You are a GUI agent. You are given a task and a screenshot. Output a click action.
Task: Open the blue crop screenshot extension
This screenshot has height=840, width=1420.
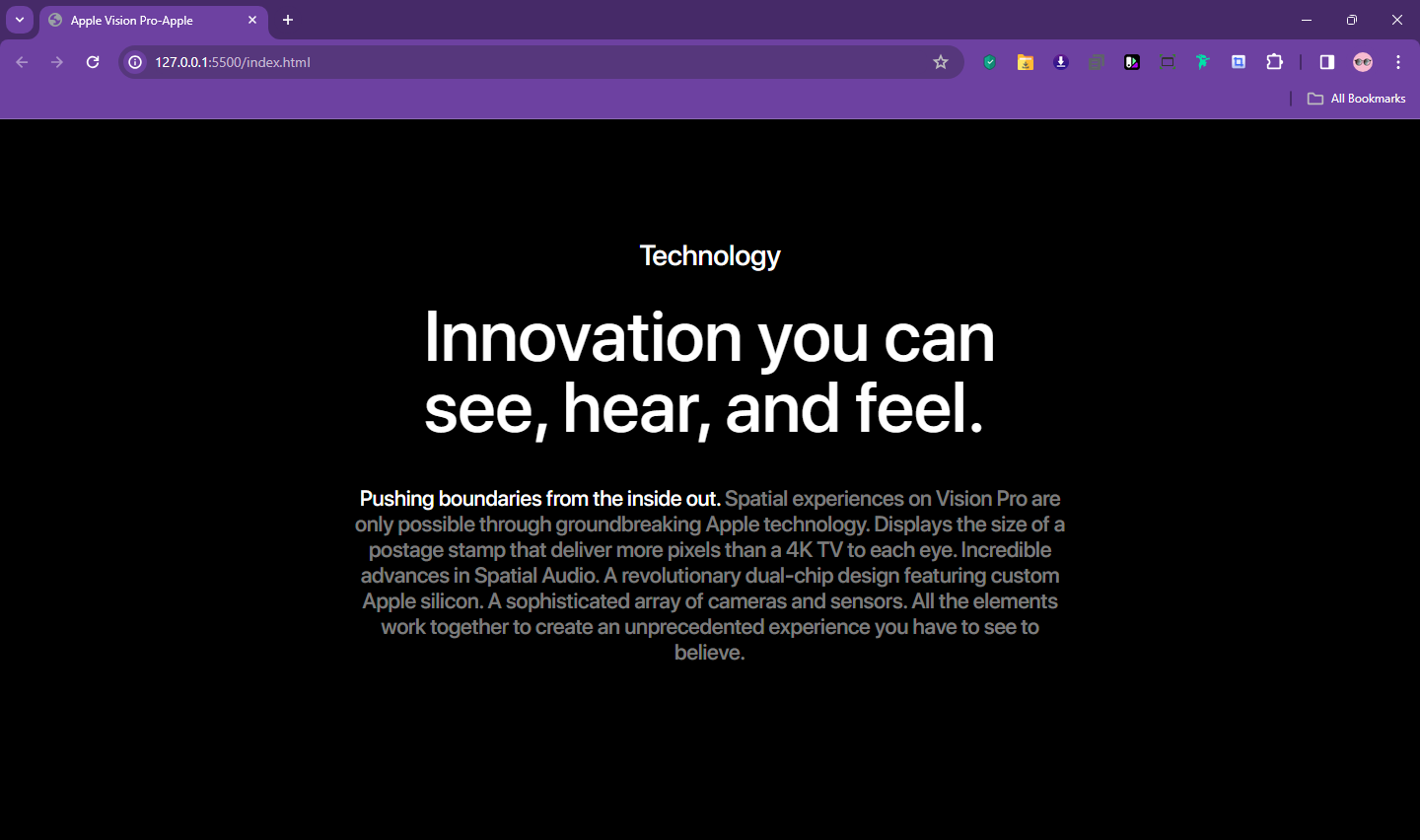(x=1239, y=62)
